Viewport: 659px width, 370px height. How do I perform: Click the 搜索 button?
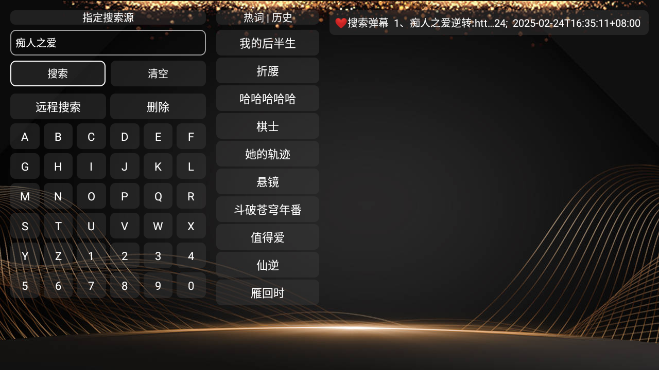click(x=58, y=74)
